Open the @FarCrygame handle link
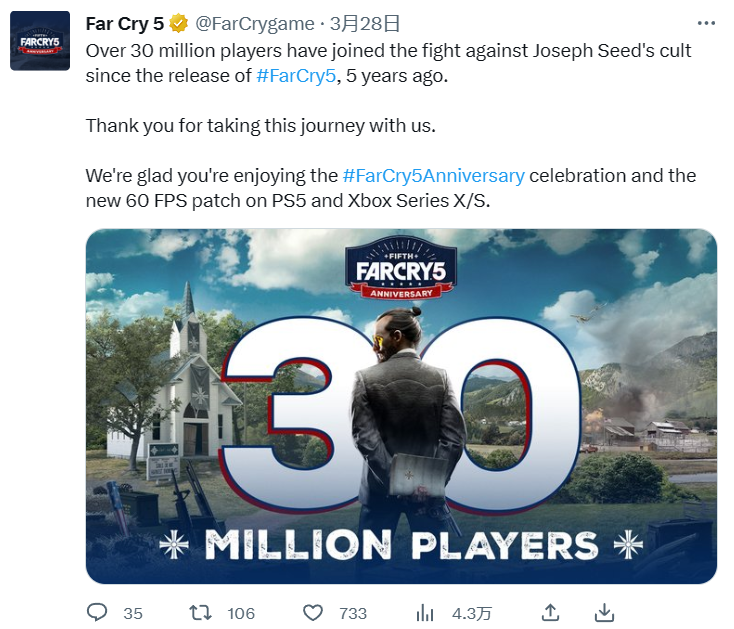734x629 pixels. (x=254, y=23)
